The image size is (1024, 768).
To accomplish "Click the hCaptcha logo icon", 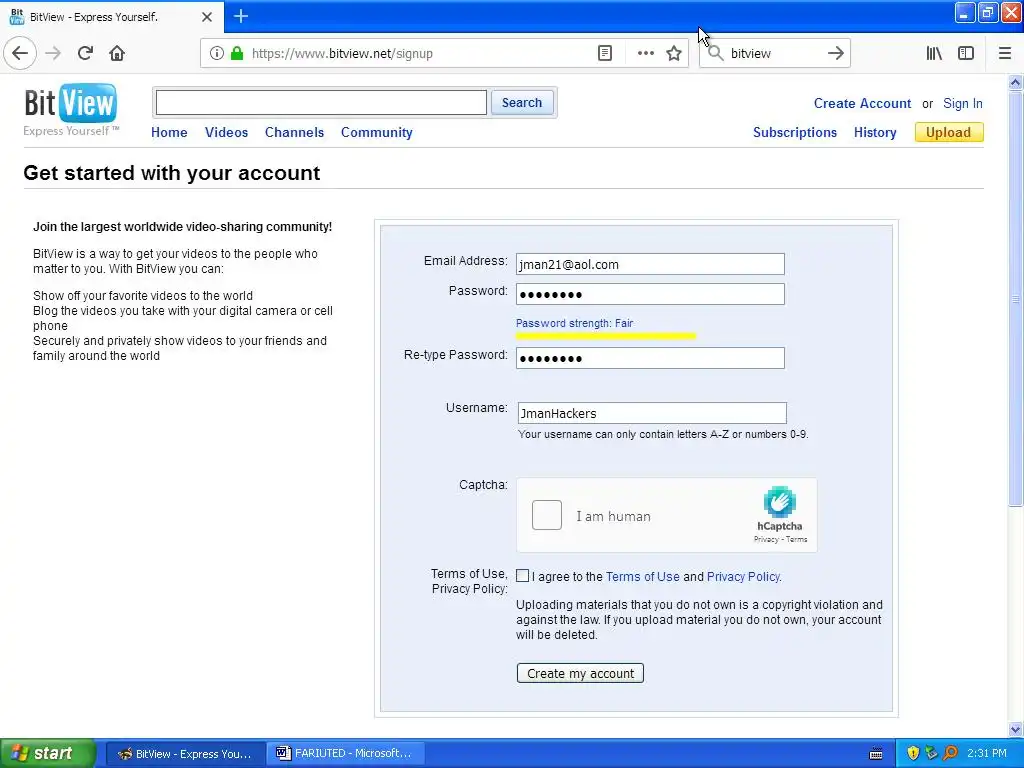I will (780, 502).
